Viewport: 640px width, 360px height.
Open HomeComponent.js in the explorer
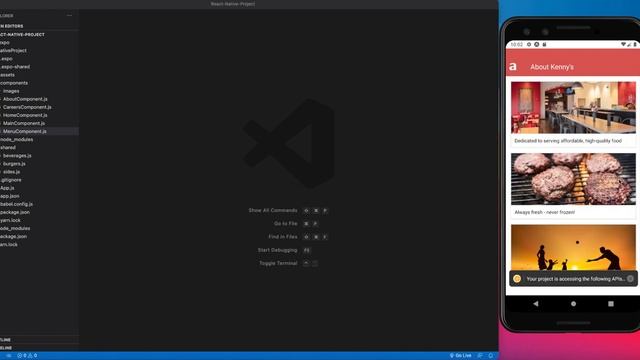pyautogui.click(x=25, y=115)
